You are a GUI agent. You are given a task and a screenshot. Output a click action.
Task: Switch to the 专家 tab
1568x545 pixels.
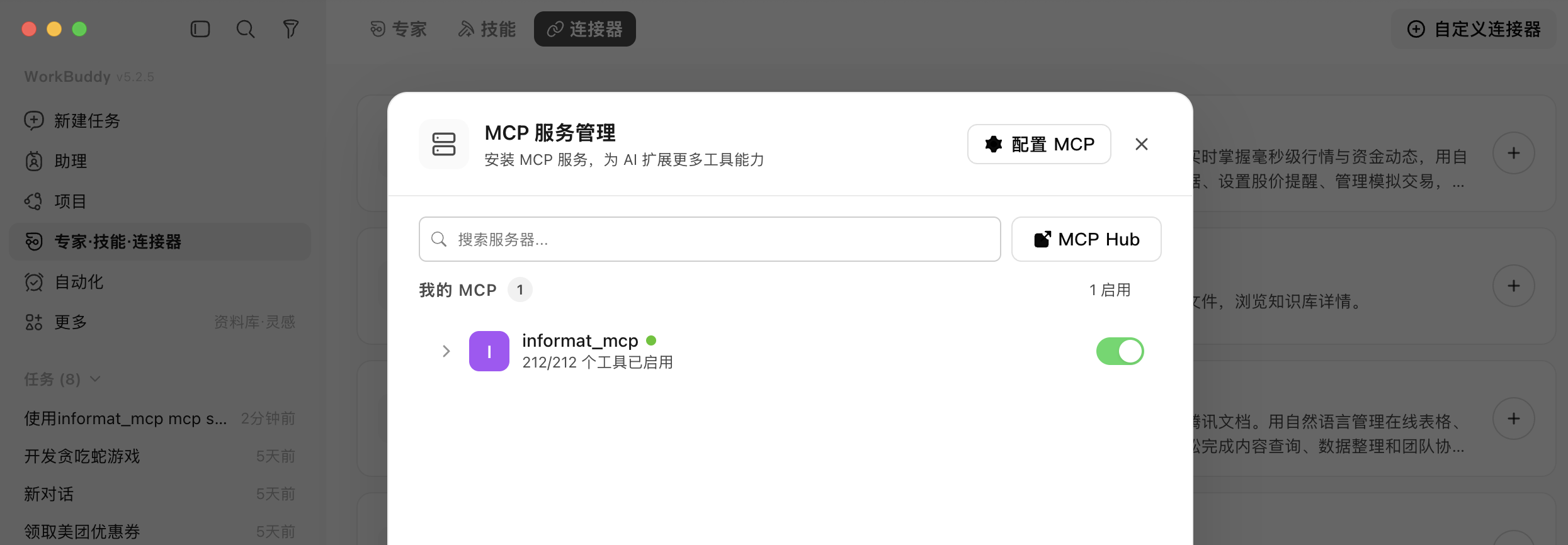399,29
